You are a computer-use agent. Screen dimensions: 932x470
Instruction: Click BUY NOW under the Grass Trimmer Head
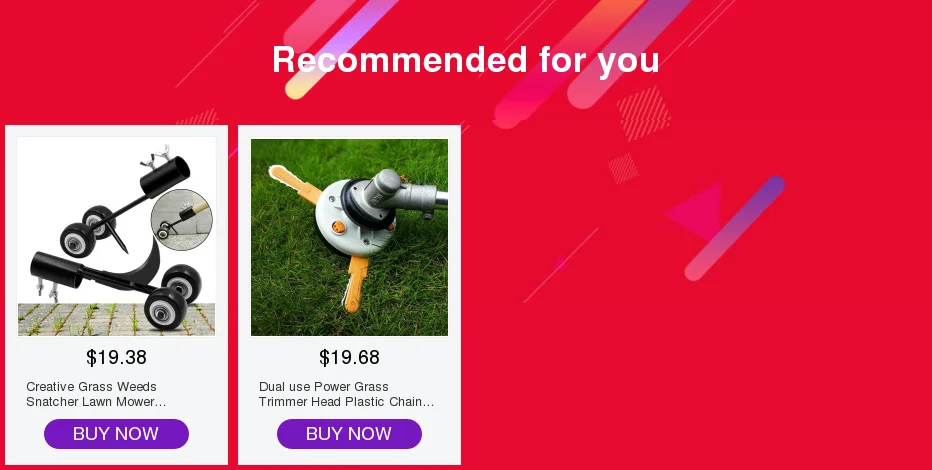[350, 434]
